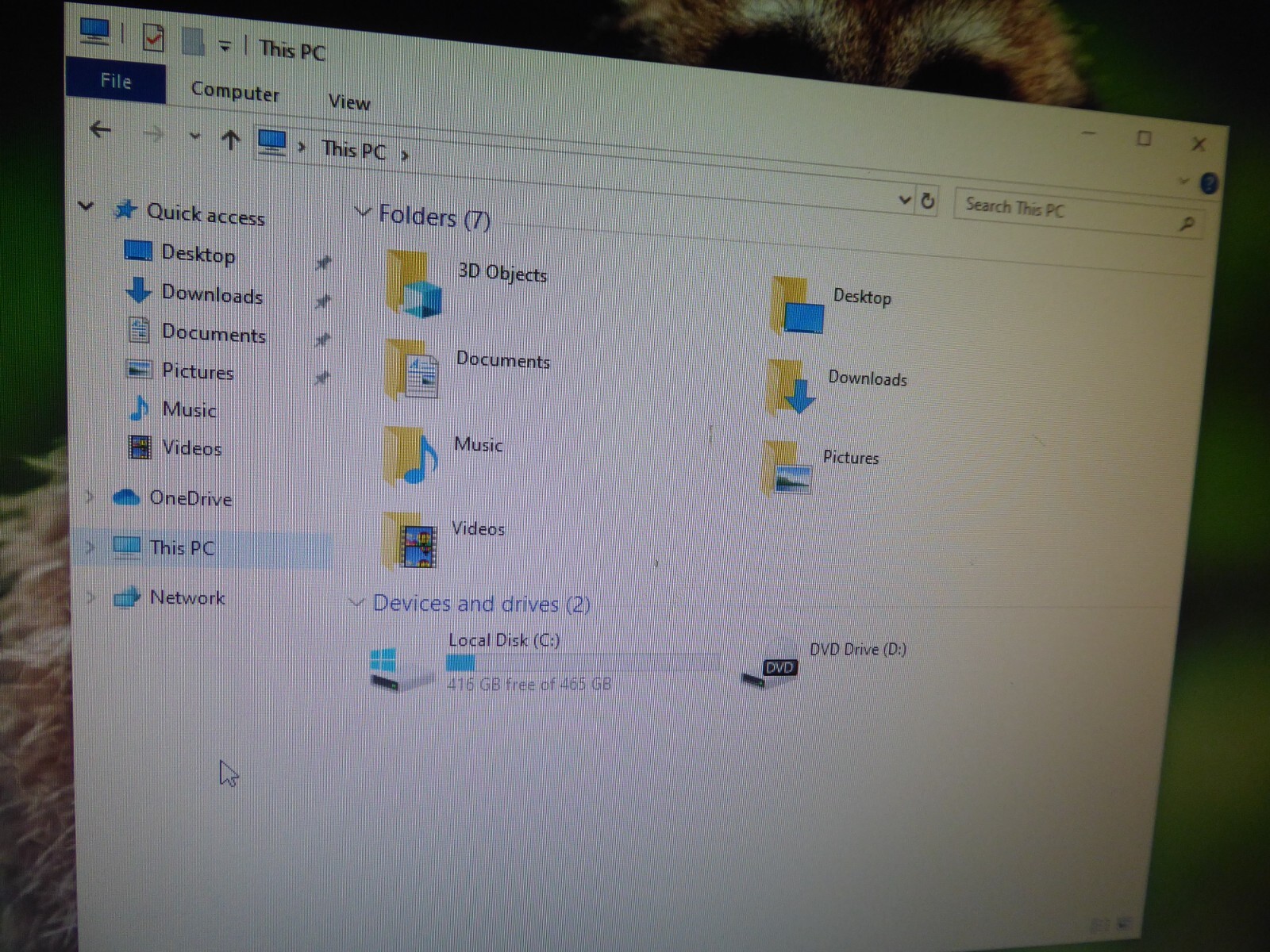Viewport: 1270px width, 952px height.
Task: Expand the OneDrive tree node
Action: click(89, 497)
